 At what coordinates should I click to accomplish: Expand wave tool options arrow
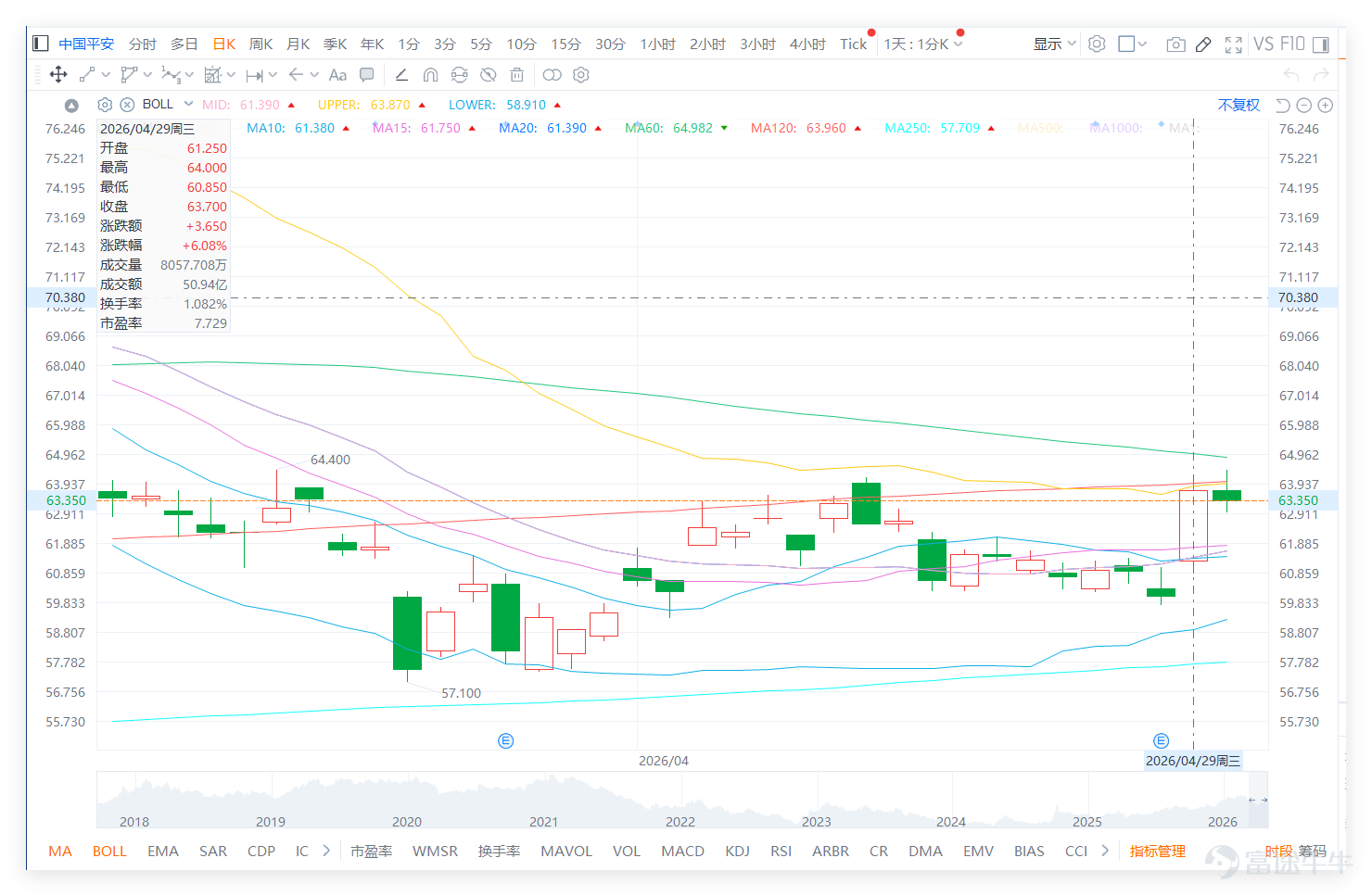[x=189, y=74]
